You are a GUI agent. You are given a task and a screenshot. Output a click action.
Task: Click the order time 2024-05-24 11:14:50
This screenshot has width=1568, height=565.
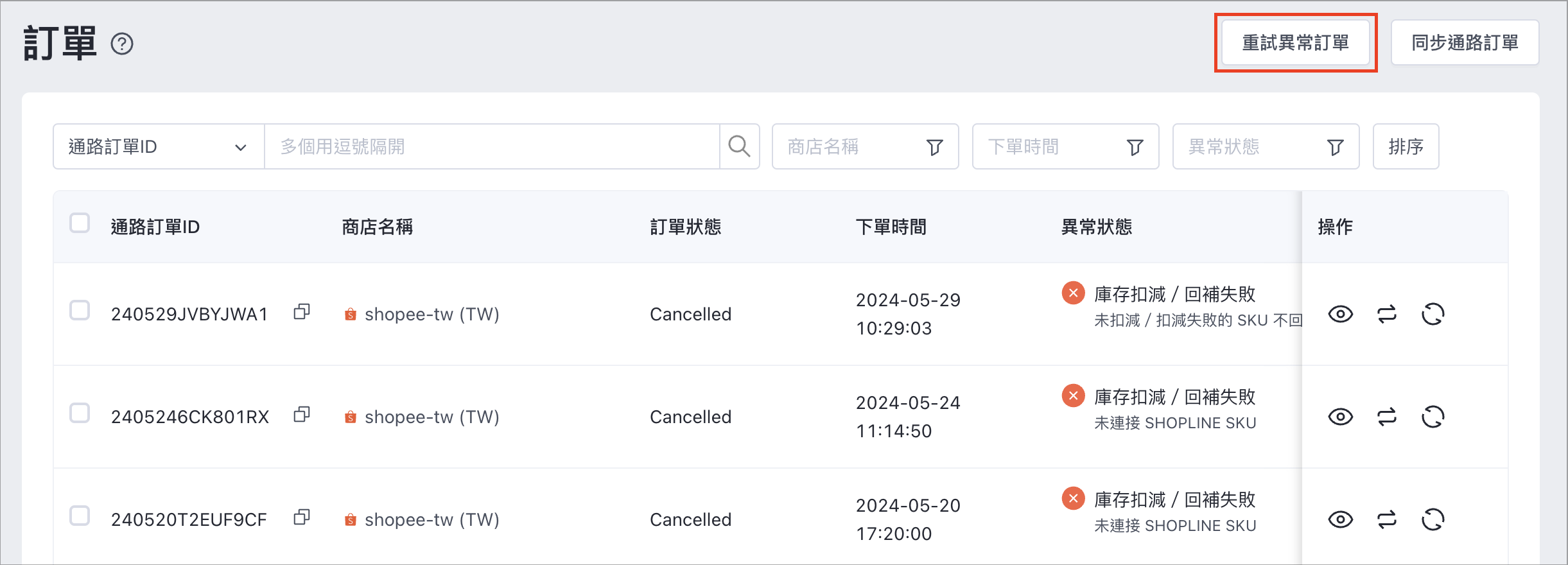pyautogui.click(x=908, y=417)
